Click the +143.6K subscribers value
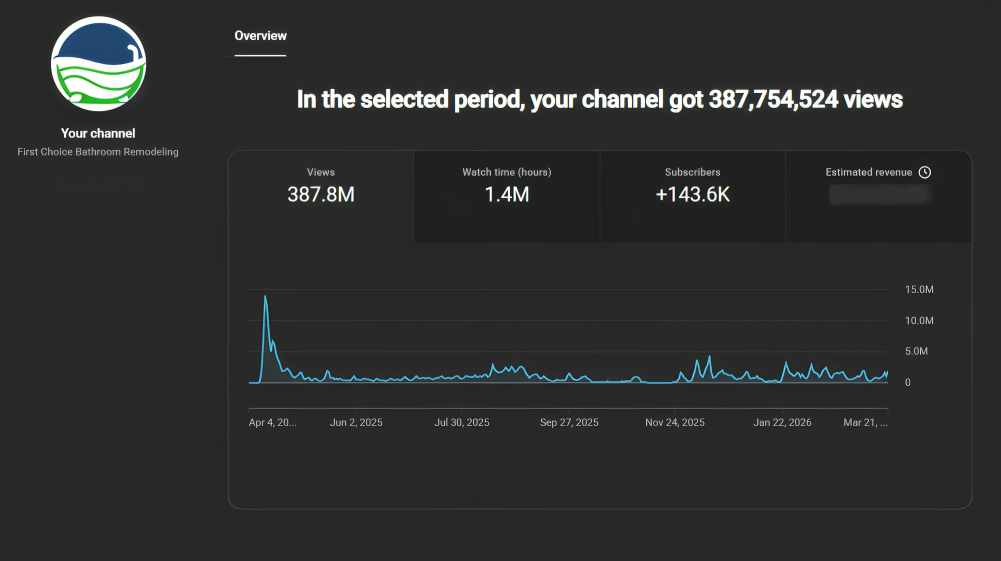Image resolution: width=1001 pixels, height=561 pixels. 692,195
